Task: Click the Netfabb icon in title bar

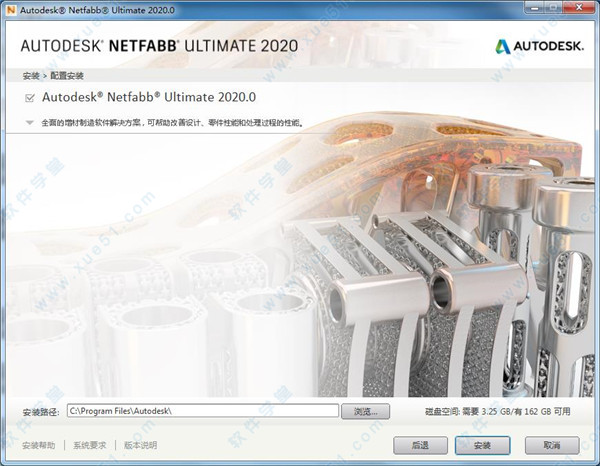Action: 11,10
